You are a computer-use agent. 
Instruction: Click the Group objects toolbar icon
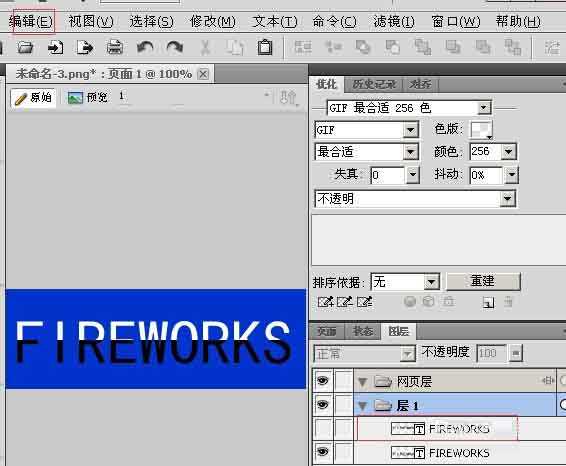pyautogui.click(x=303, y=47)
